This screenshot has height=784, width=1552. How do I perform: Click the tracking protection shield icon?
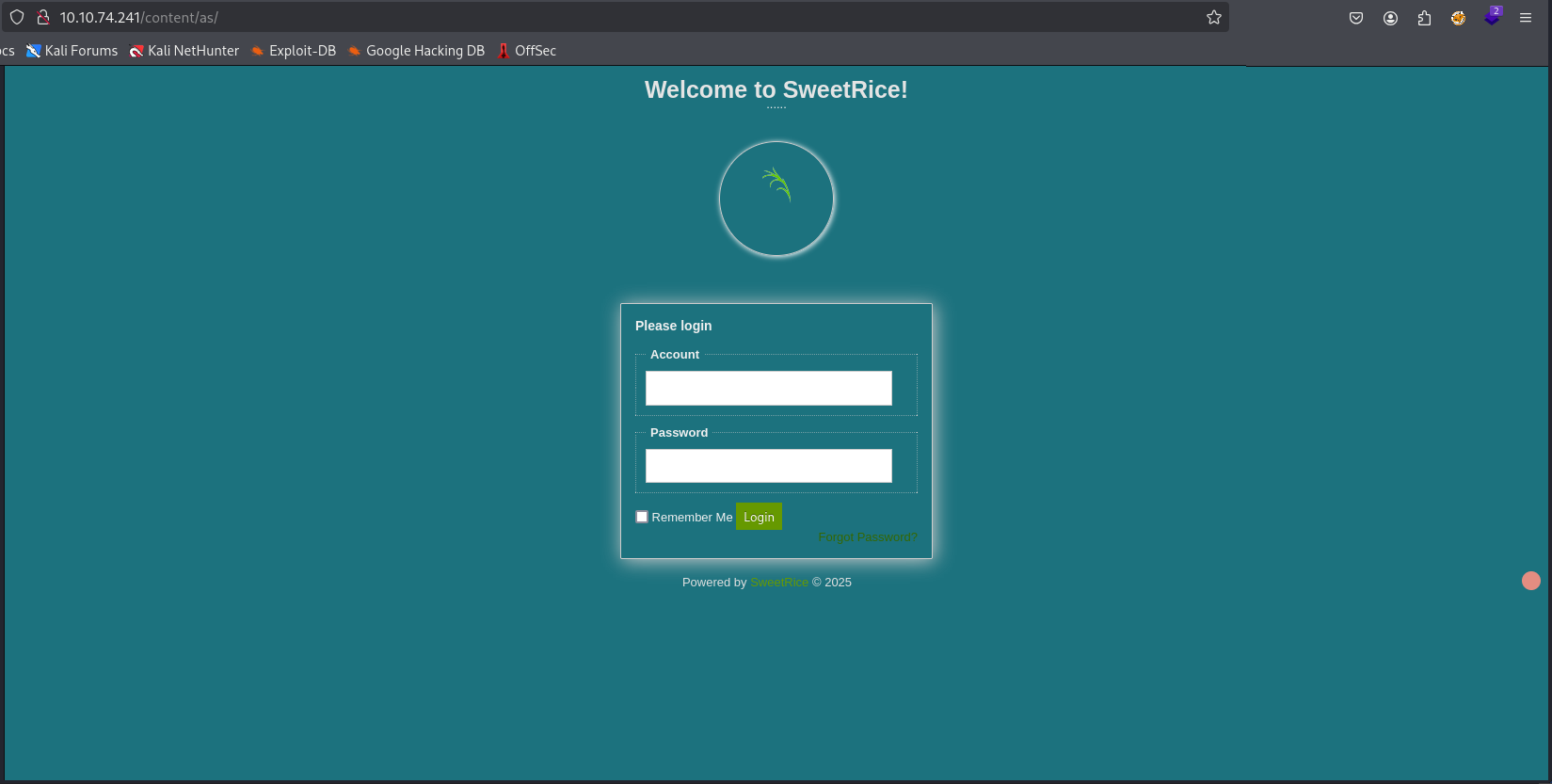(17, 17)
